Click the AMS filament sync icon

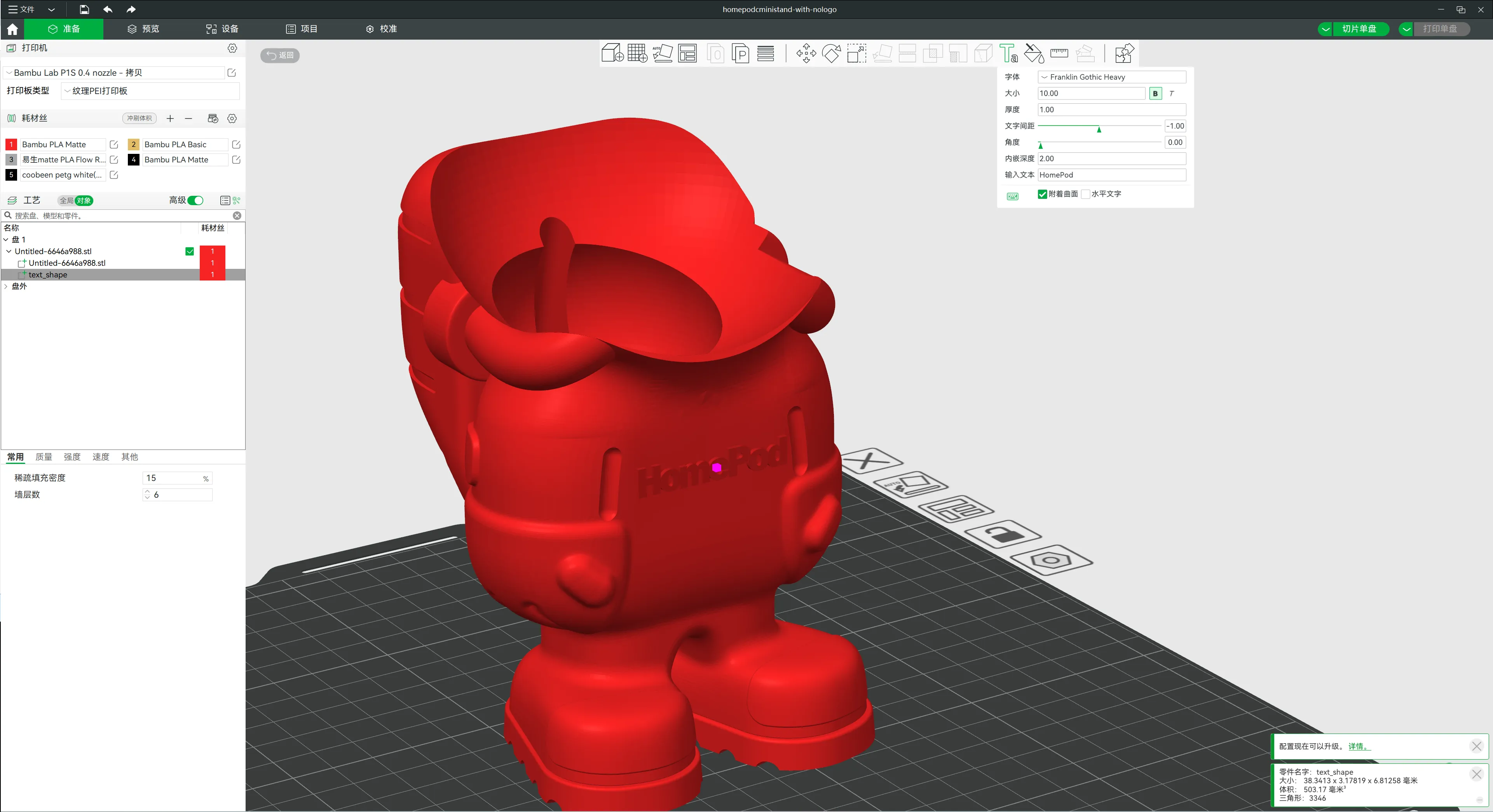pos(213,118)
